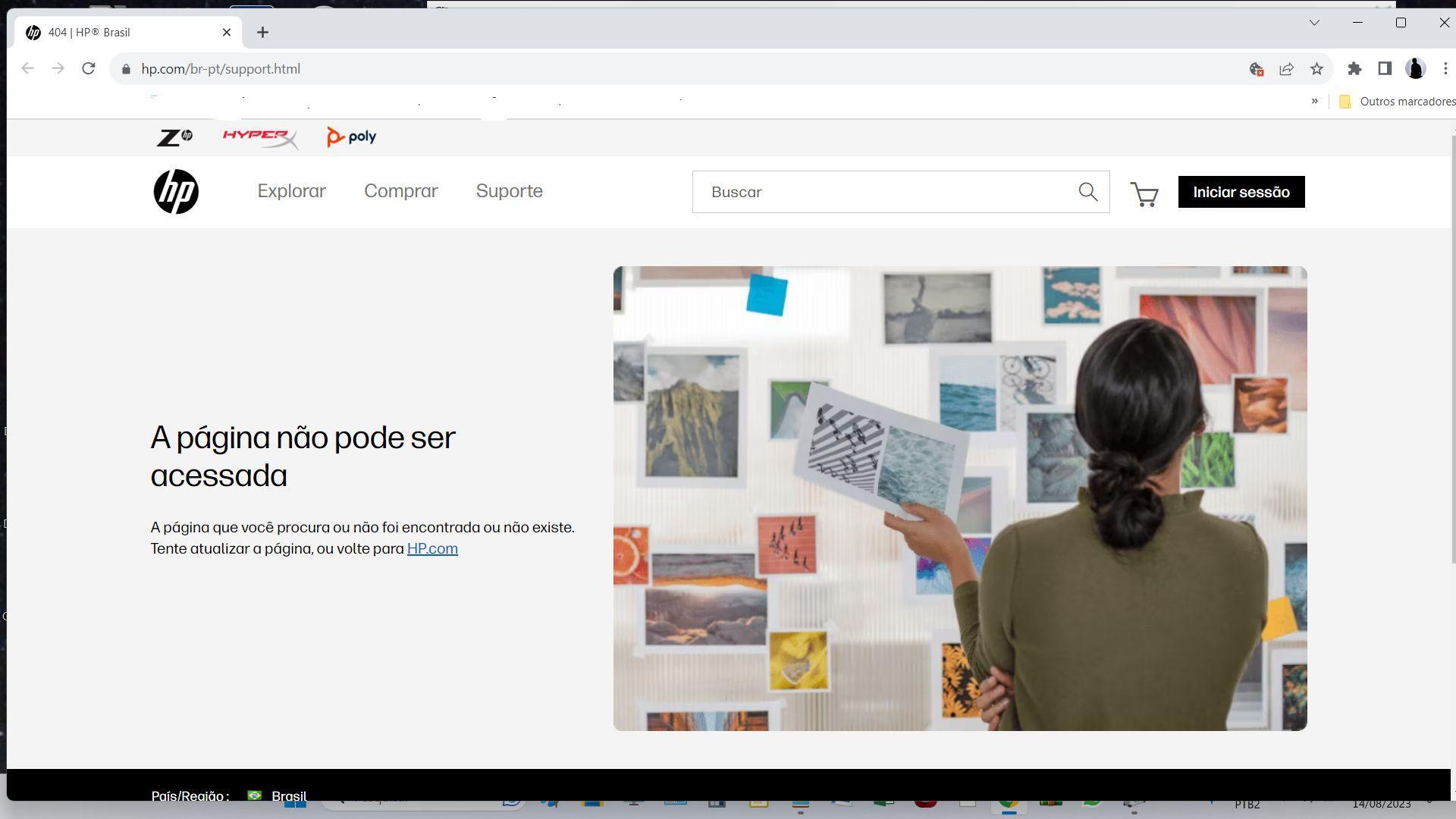This screenshot has height=819, width=1456.
Task: Click the date 14/08/2023 in the taskbar
Action: click(x=1382, y=804)
